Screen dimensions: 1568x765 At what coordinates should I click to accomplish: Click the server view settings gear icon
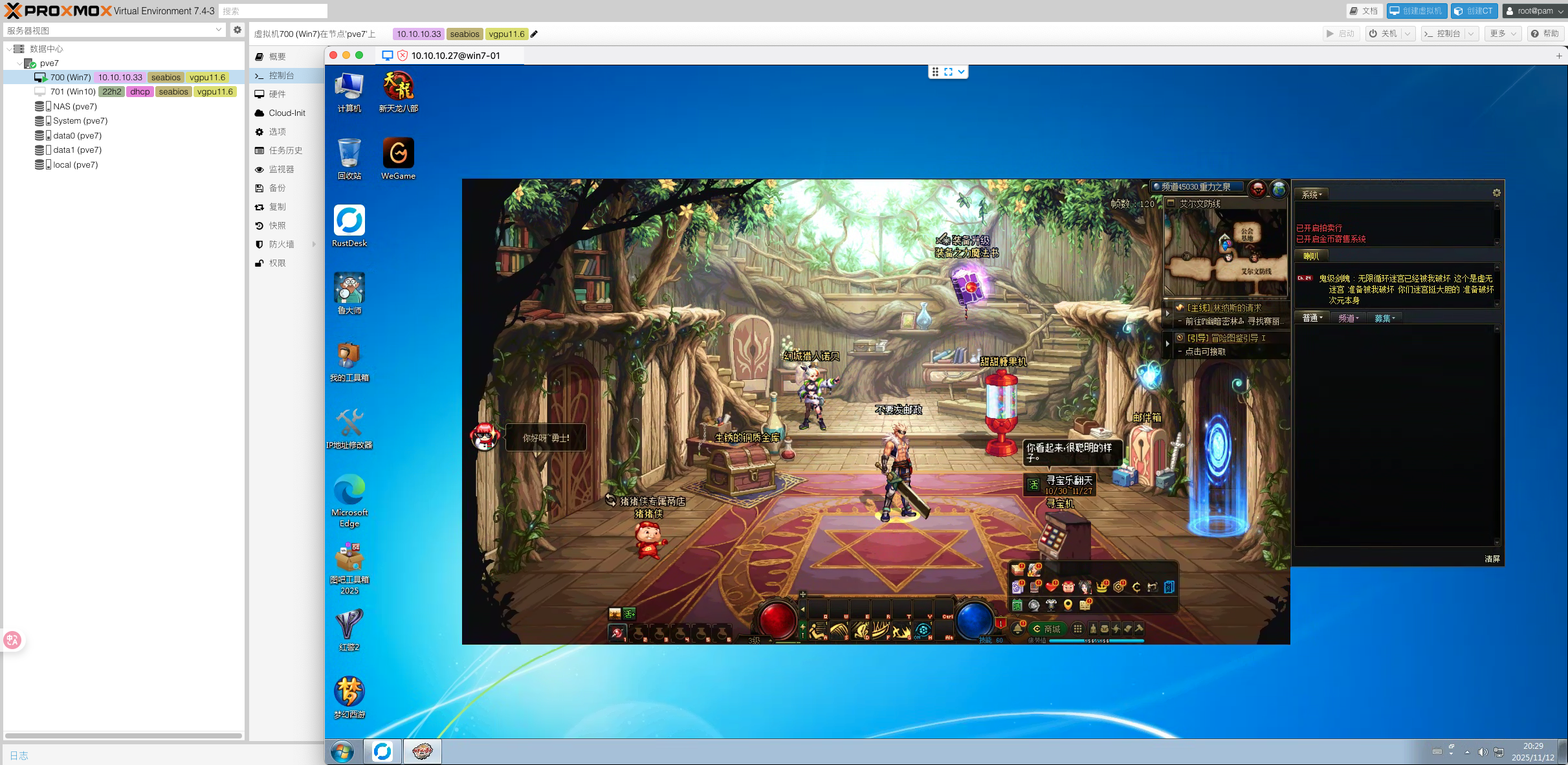click(237, 30)
